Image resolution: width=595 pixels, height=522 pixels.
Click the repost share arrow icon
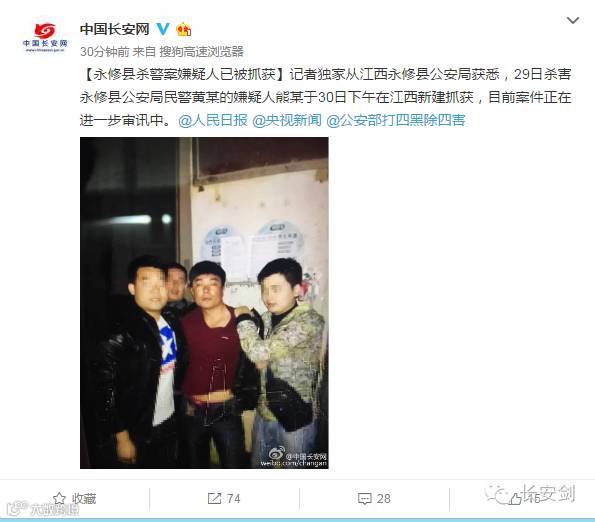pyautogui.click(x=214, y=498)
